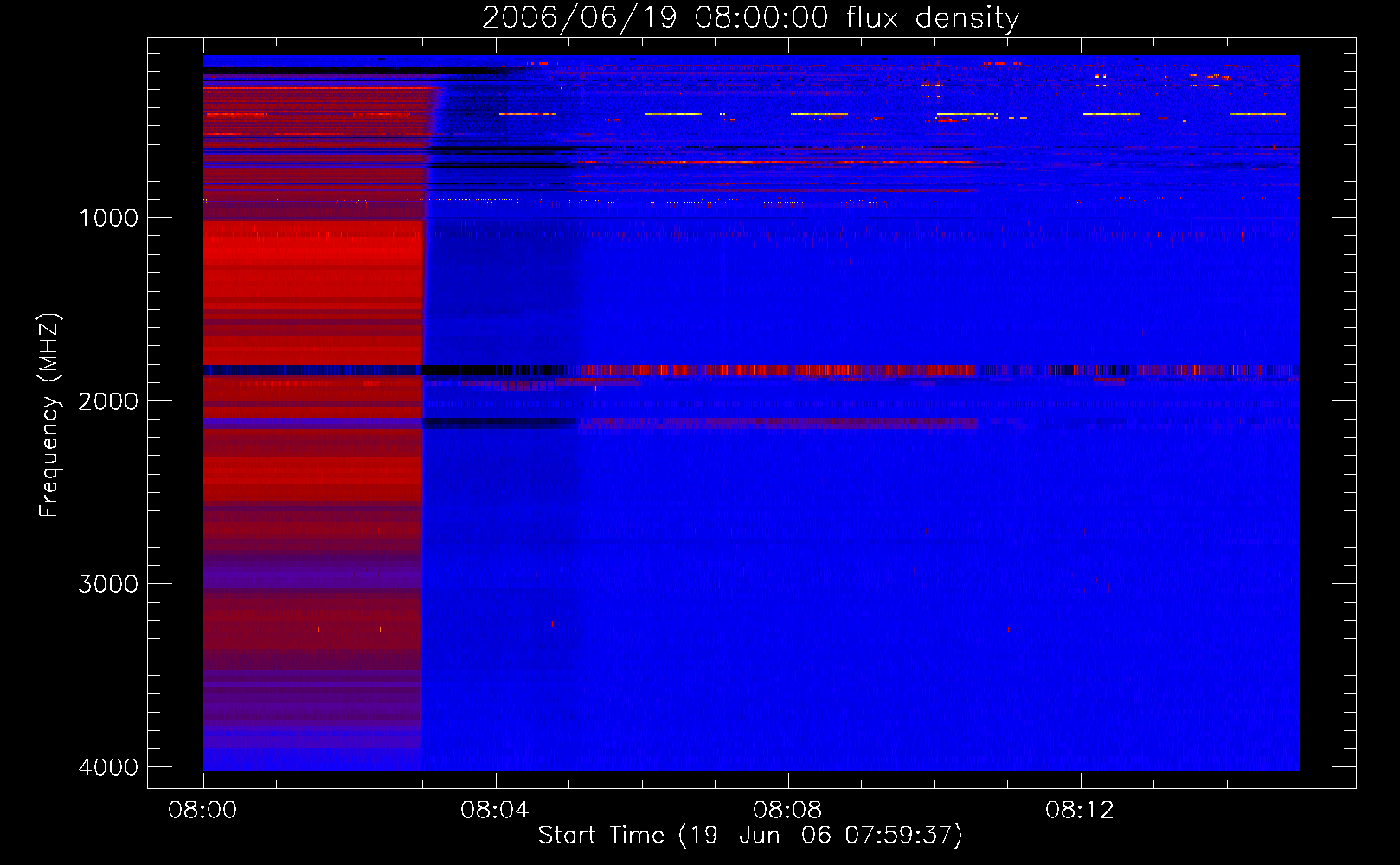Click the 1000 frequency tick label

point(108,218)
